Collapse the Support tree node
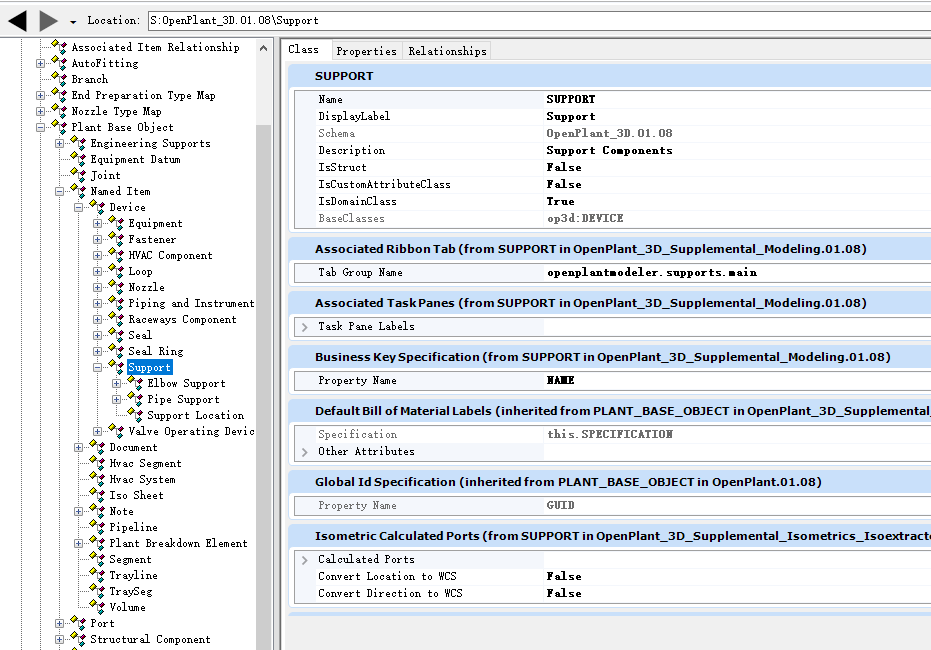This screenshot has width=931, height=650. click(98, 367)
